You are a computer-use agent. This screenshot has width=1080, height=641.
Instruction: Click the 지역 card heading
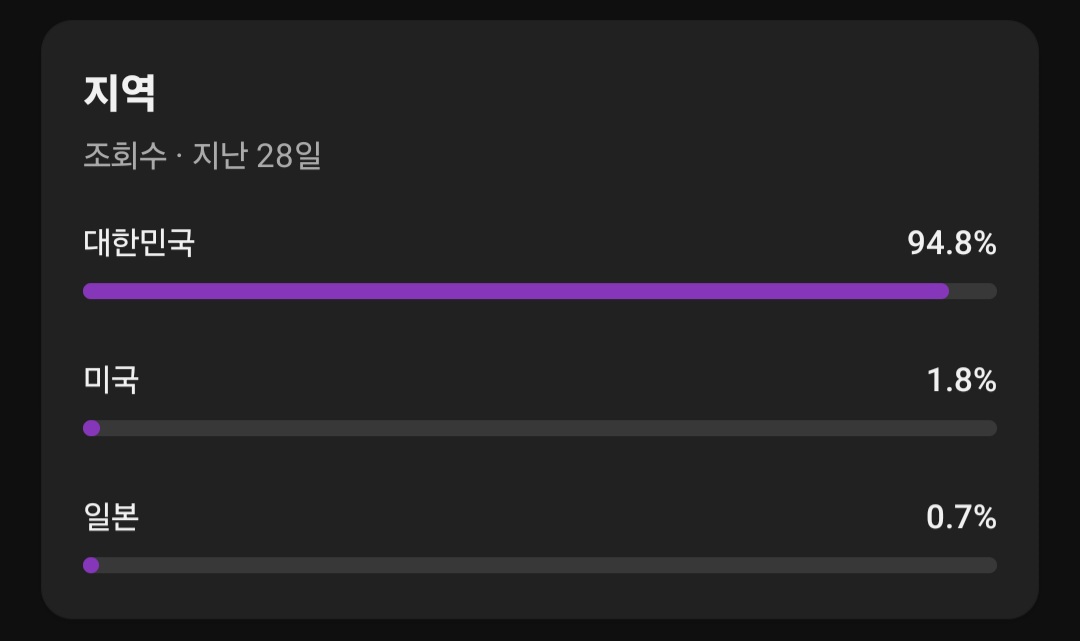[x=119, y=93]
